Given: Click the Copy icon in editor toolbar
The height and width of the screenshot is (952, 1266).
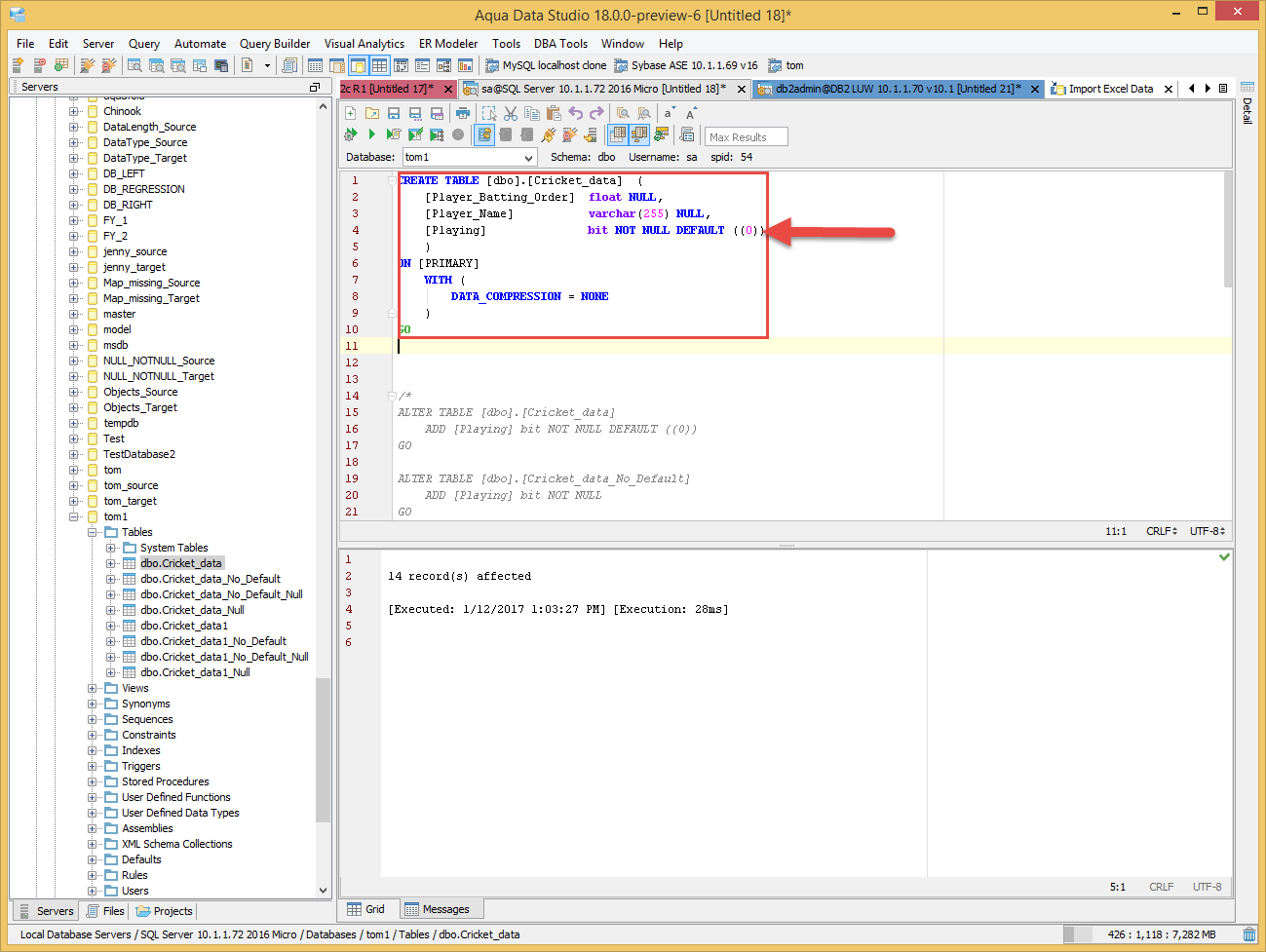Looking at the screenshot, I should click(x=532, y=113).
